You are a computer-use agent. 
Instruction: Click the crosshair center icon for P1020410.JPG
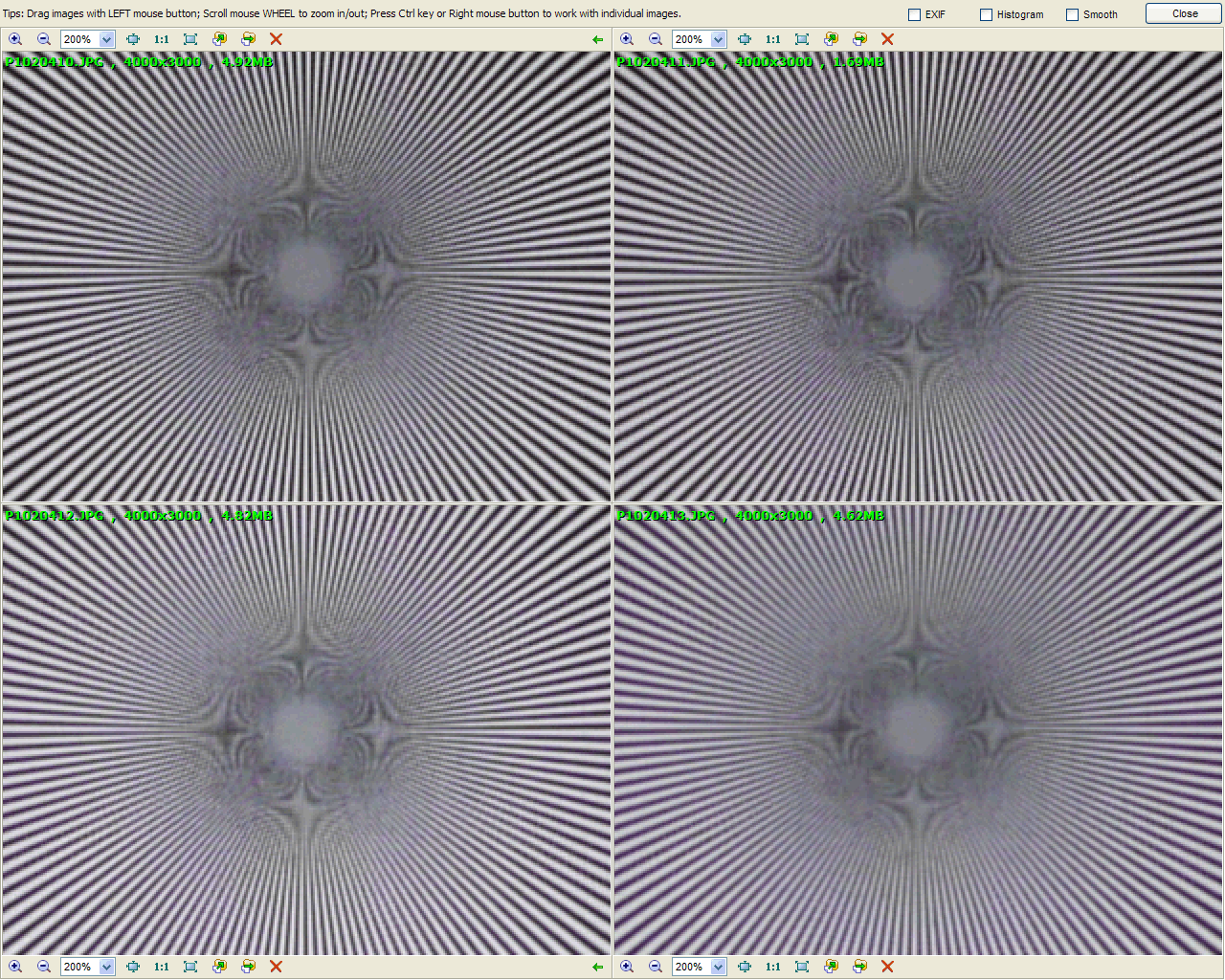(x=133, y=39)
